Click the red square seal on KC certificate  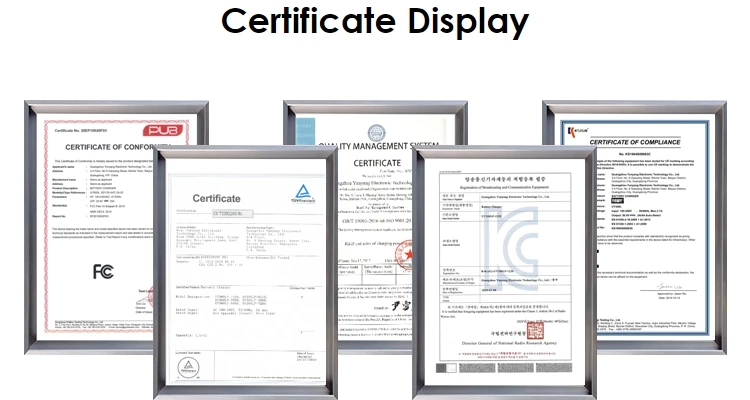pos(535,330)
